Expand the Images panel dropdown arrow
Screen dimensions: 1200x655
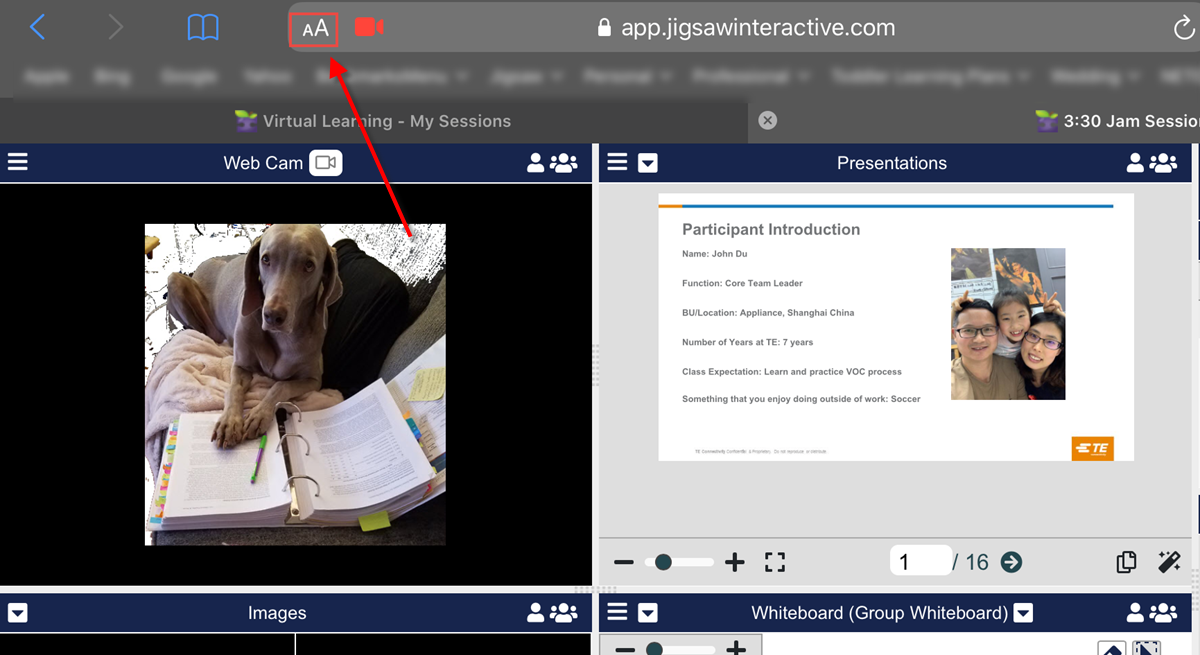[18, 613]
